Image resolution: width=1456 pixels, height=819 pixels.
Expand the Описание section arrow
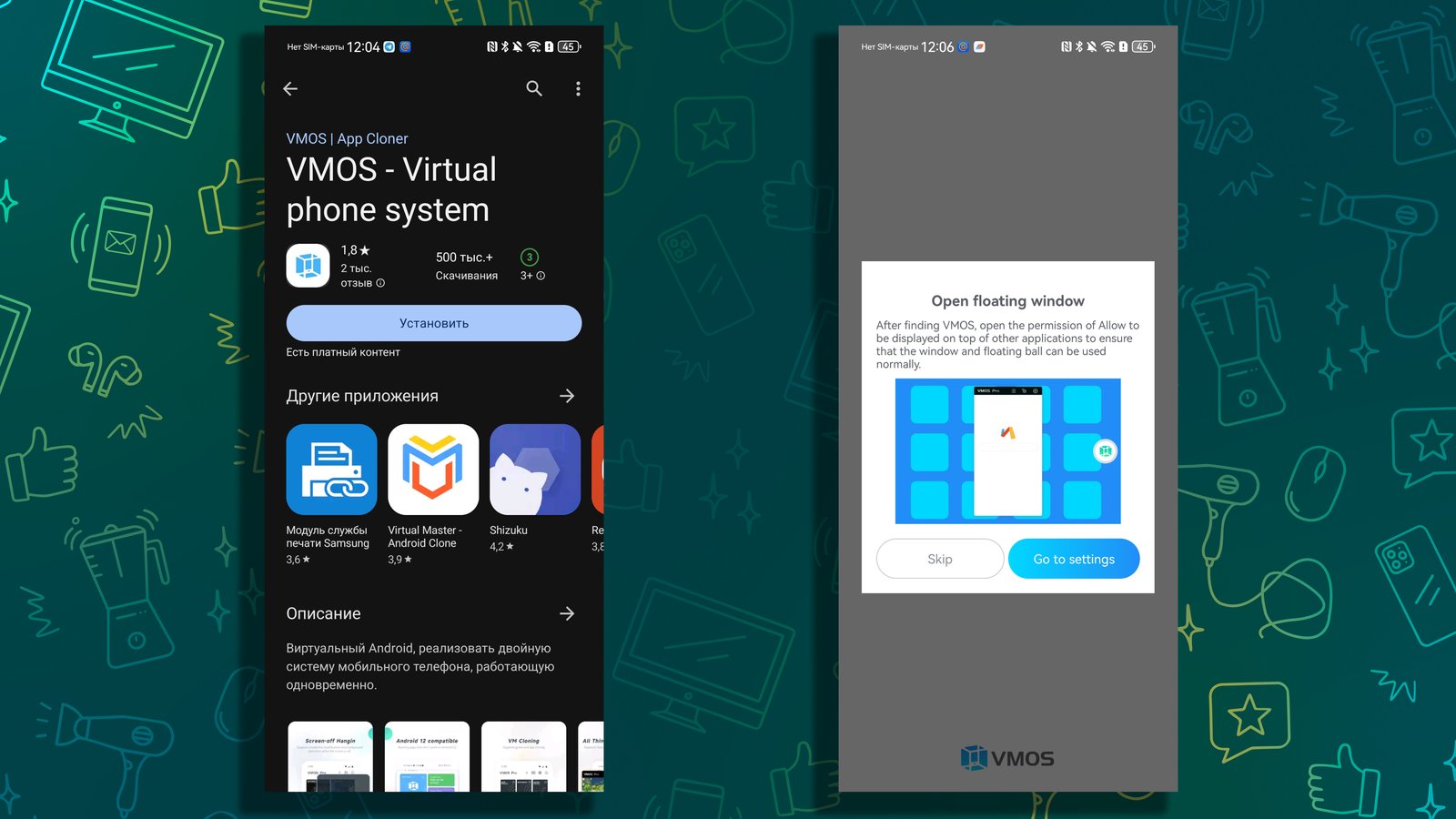567,613
